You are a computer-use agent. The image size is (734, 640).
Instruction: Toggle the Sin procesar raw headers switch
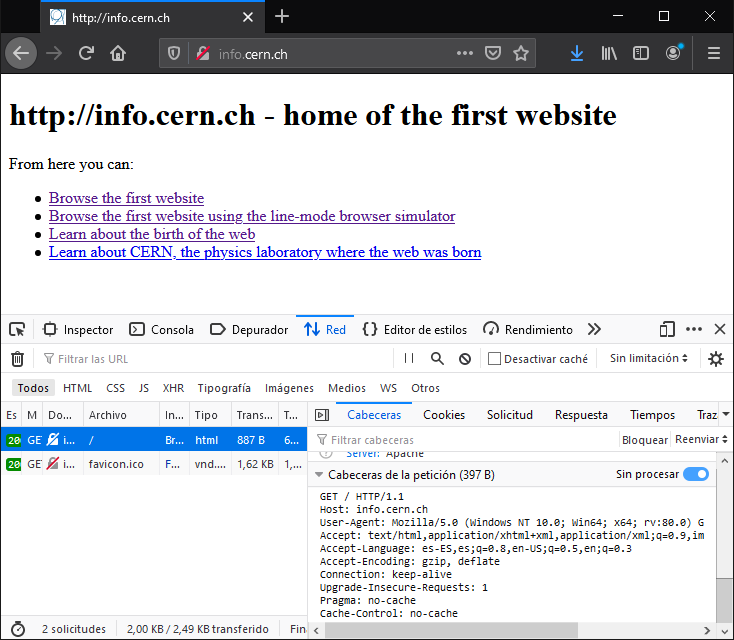pos(695,475)
